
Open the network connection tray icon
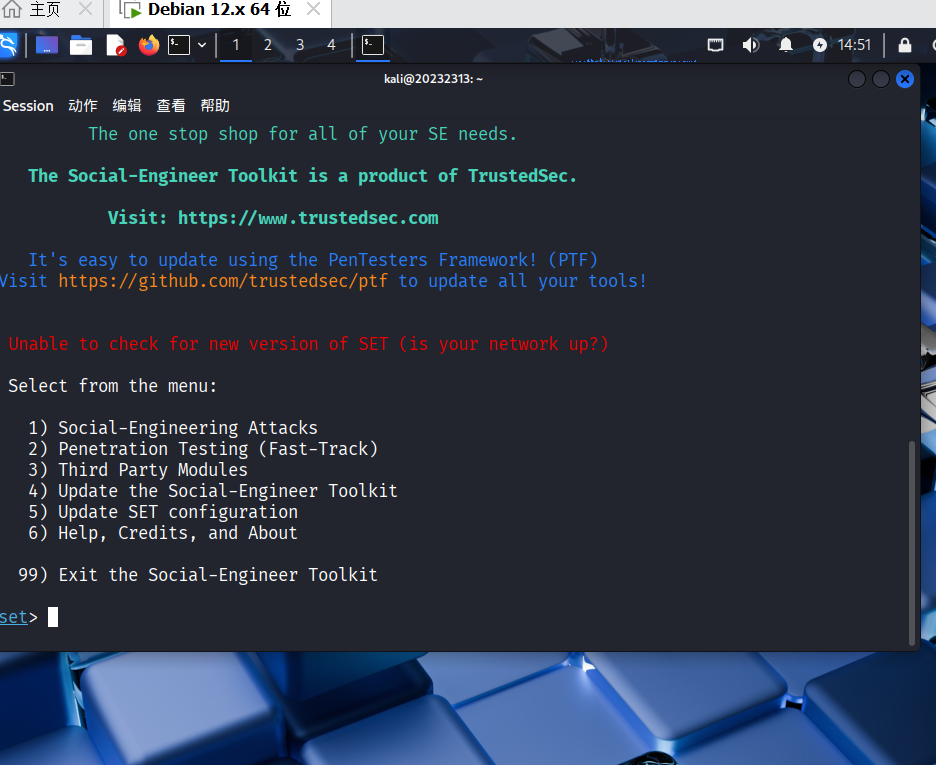(715, 45)
